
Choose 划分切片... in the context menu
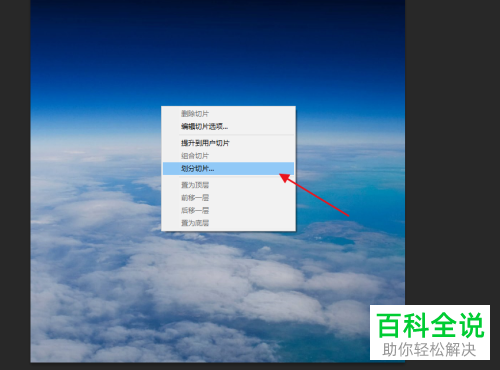click(x=228, y=169)
